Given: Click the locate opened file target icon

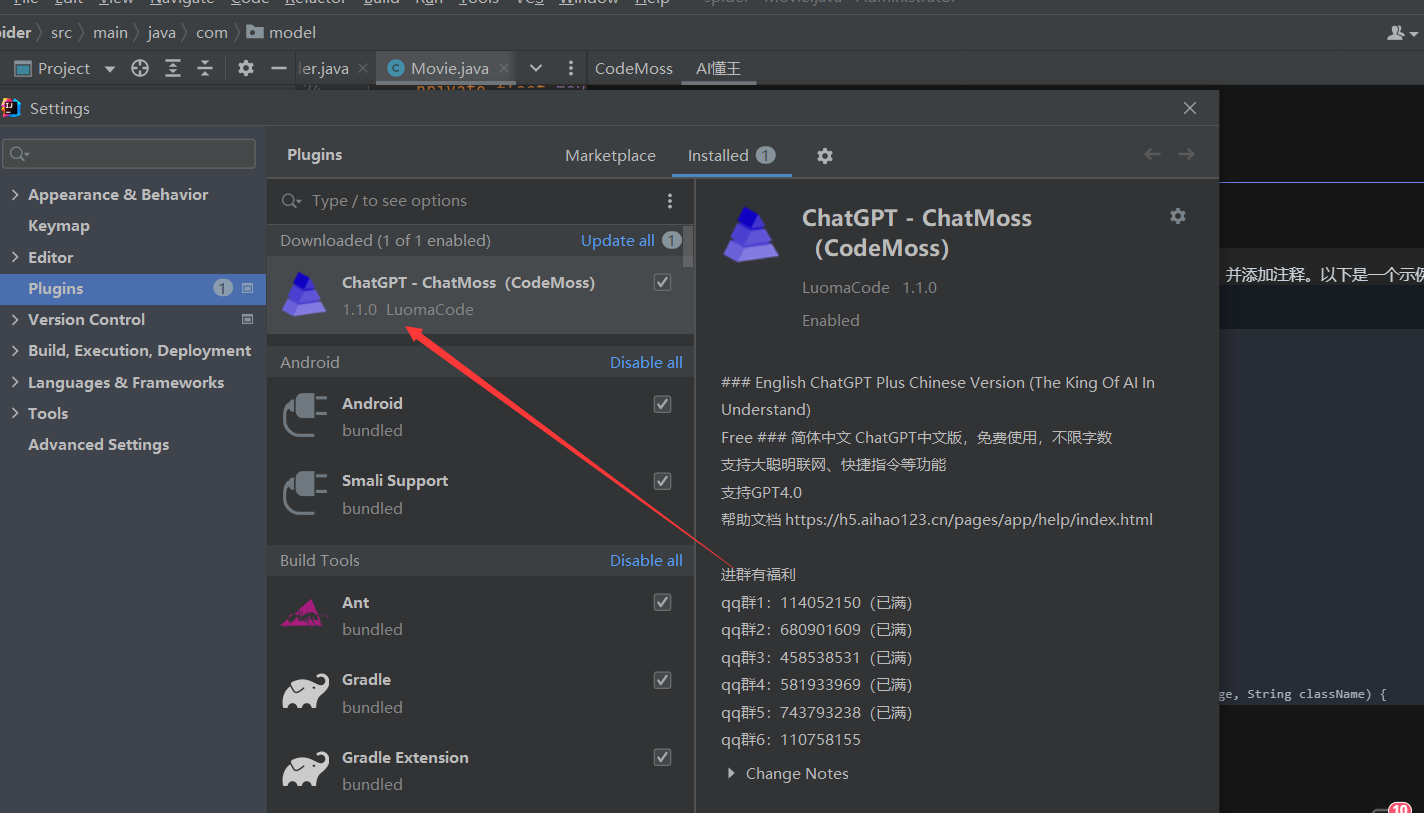Looking at the screenshot, I should (140, 68).
